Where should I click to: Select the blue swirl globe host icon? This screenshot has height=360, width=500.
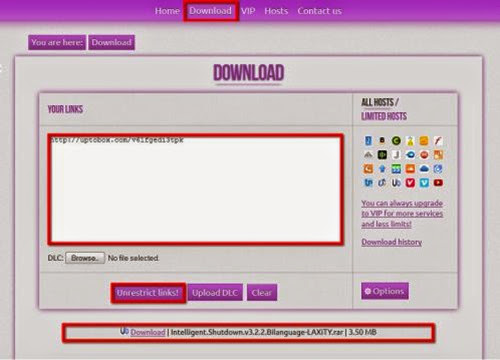(x=438, y=169)
